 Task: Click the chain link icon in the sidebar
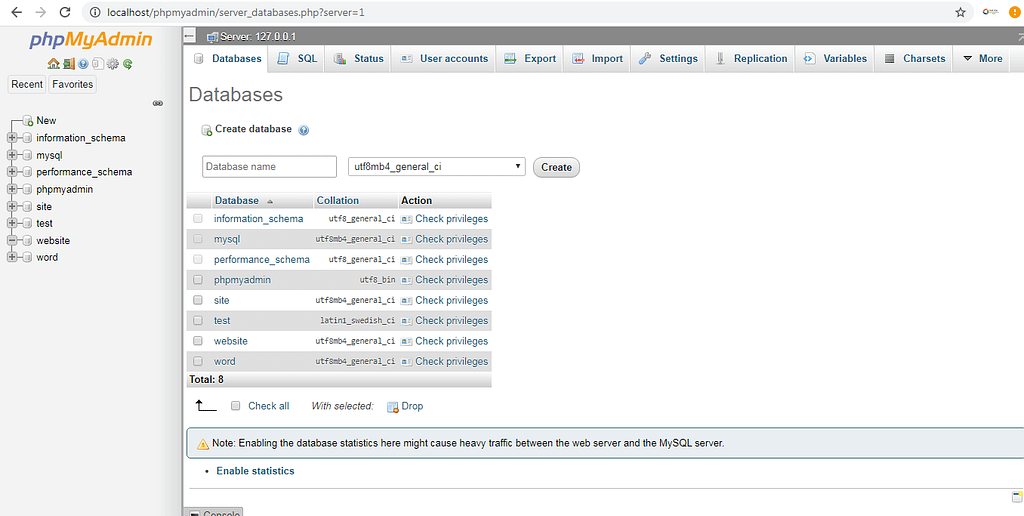point(157,103)
